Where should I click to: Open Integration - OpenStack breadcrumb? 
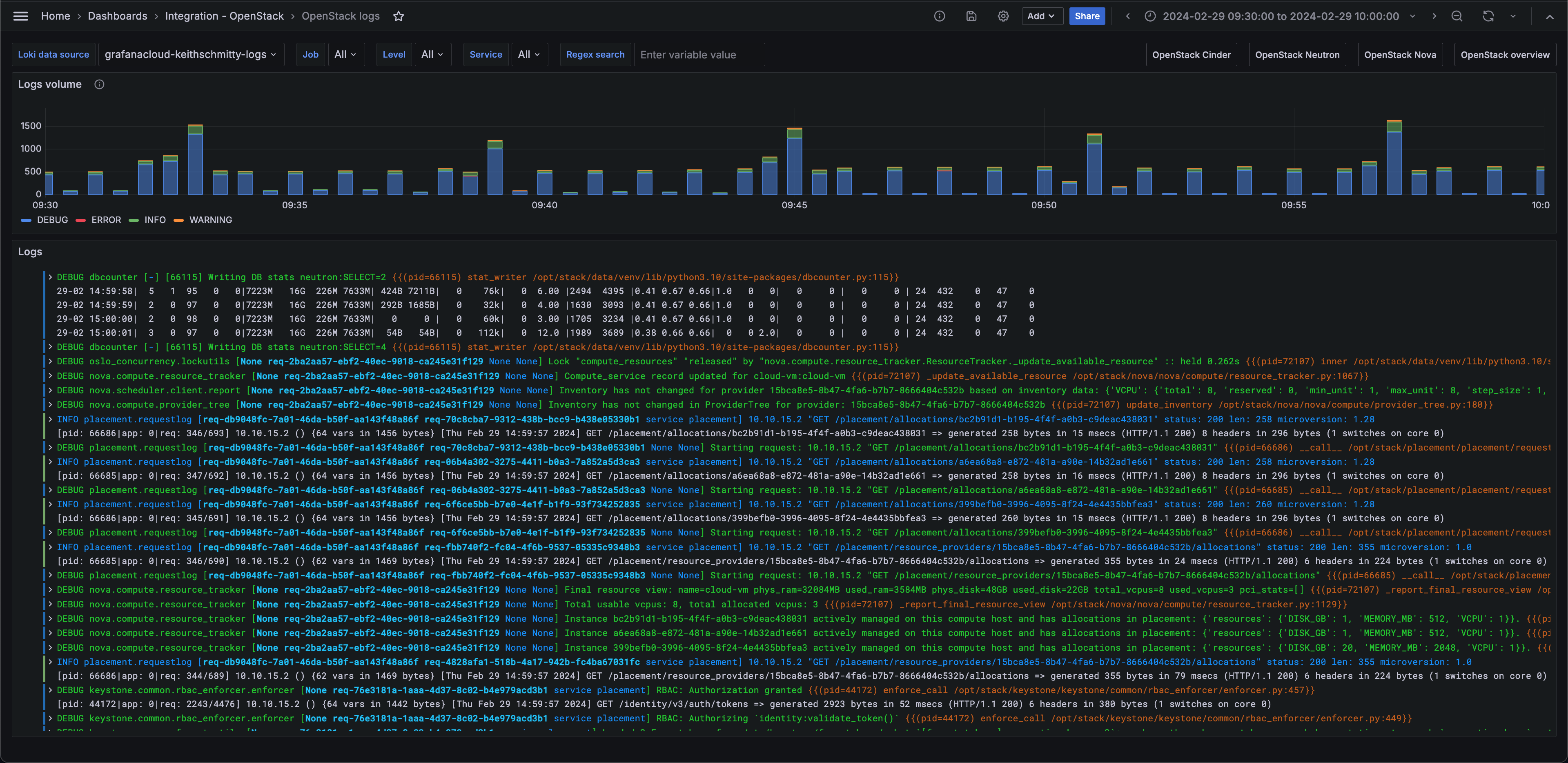224,16
